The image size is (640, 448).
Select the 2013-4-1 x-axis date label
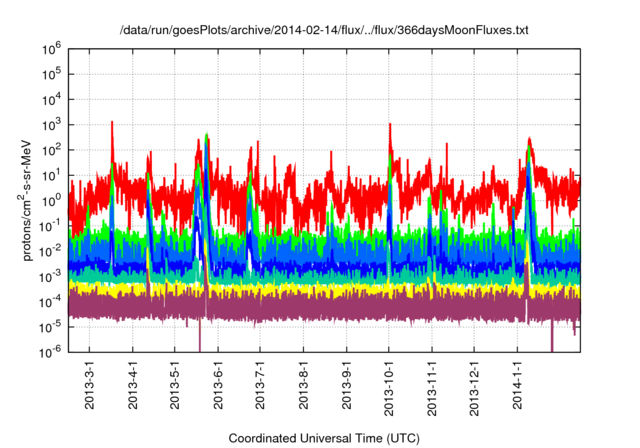132,389
